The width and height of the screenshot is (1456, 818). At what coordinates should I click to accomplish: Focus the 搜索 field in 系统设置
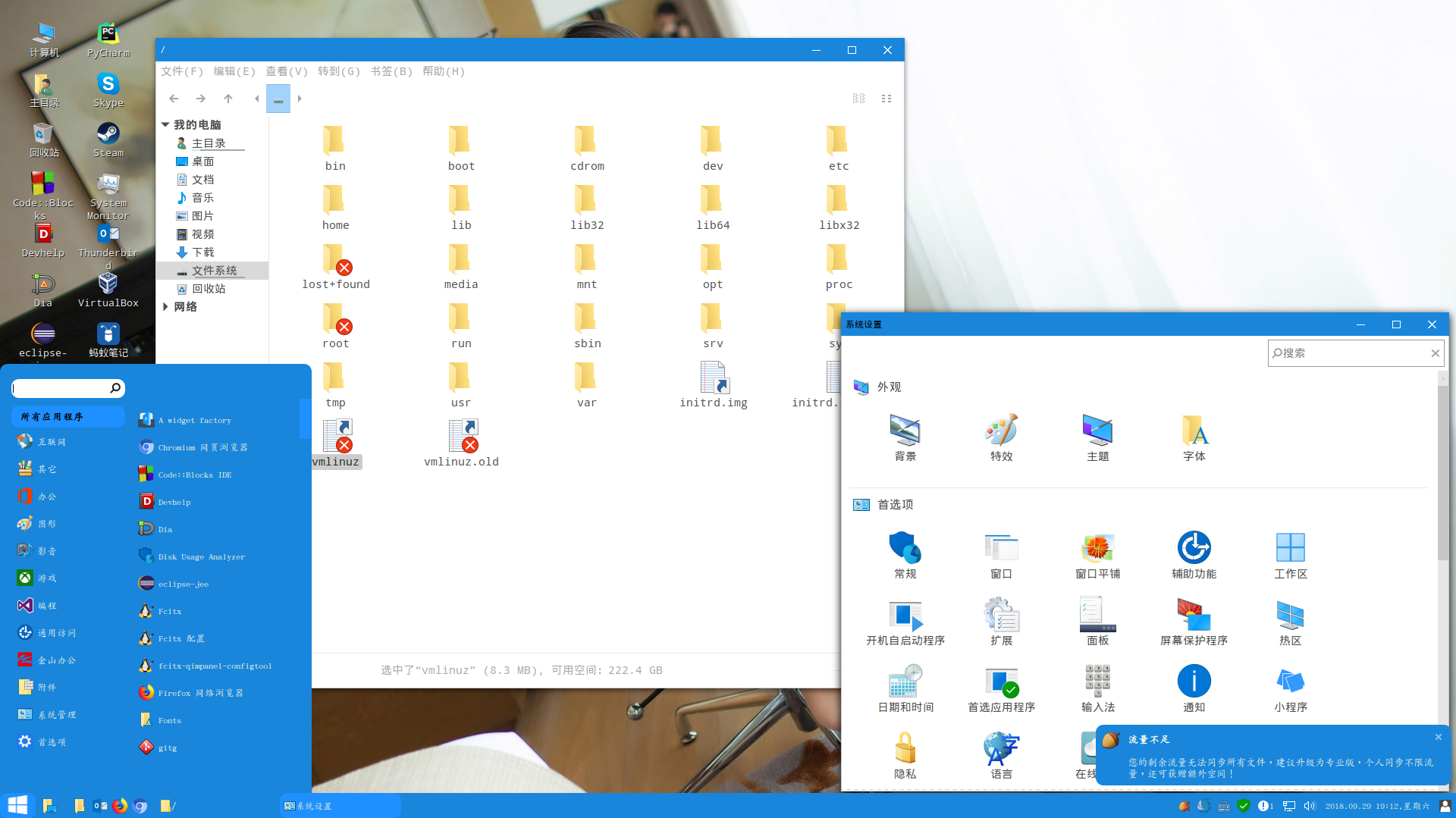point(1355,353)
